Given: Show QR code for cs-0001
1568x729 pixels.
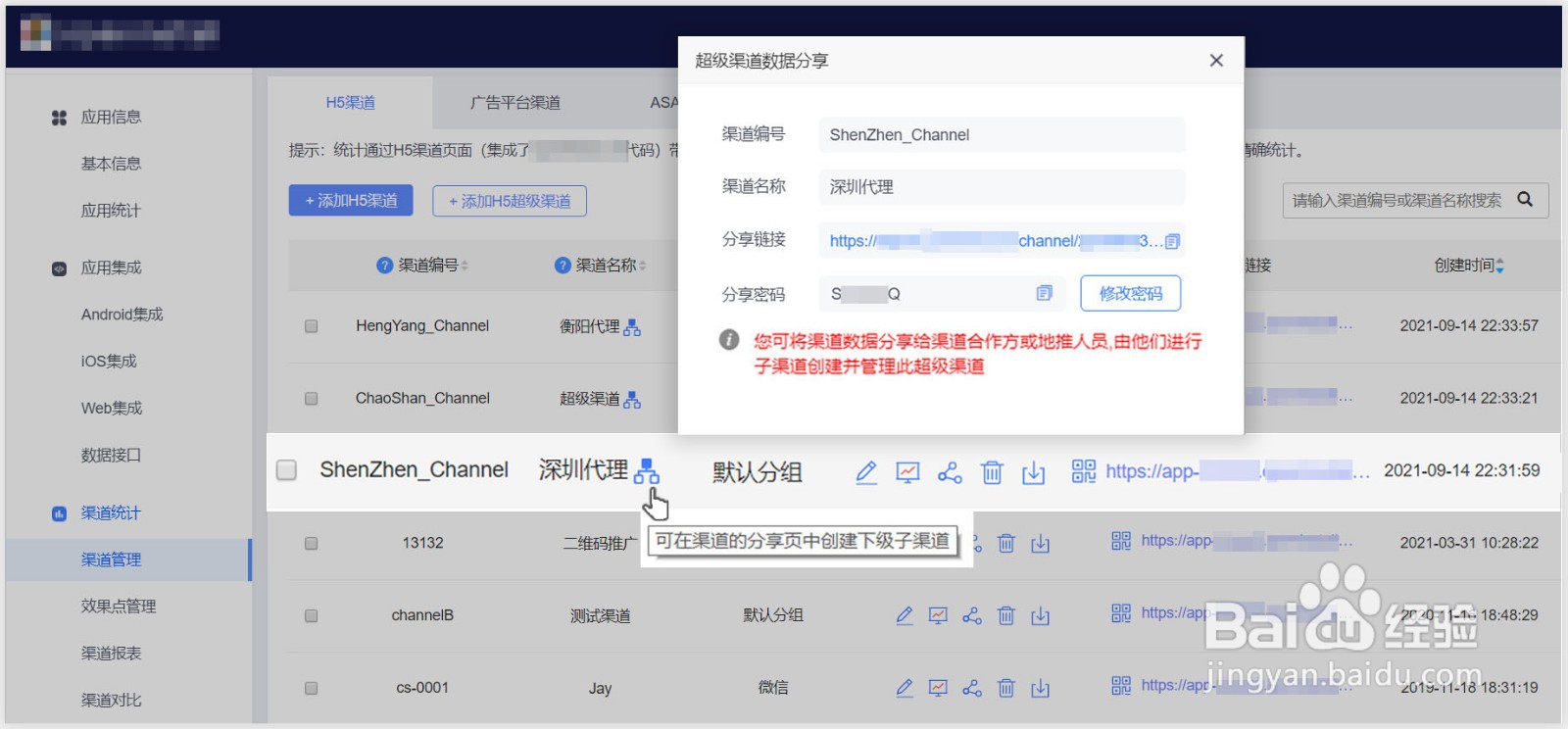Looking at the screenshot, I should click(1121, 686).
